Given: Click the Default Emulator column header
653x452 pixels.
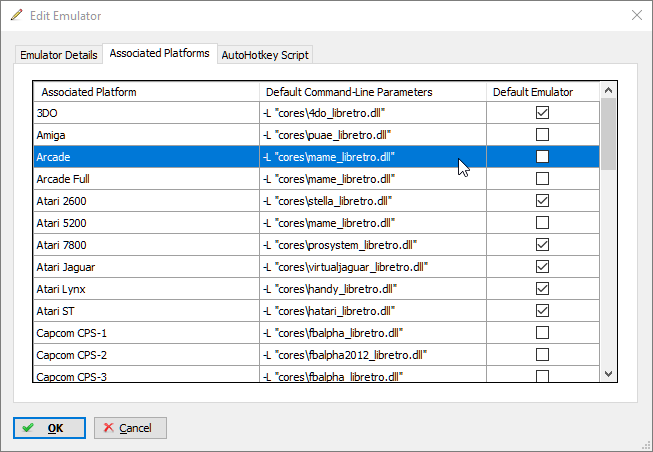Looking at the screenshot, I should click(543, 92).
